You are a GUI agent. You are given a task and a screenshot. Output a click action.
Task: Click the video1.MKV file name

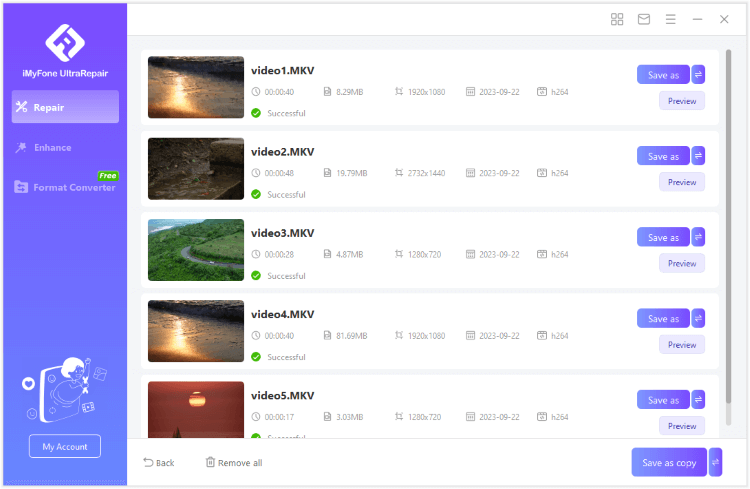click(283, 70)
